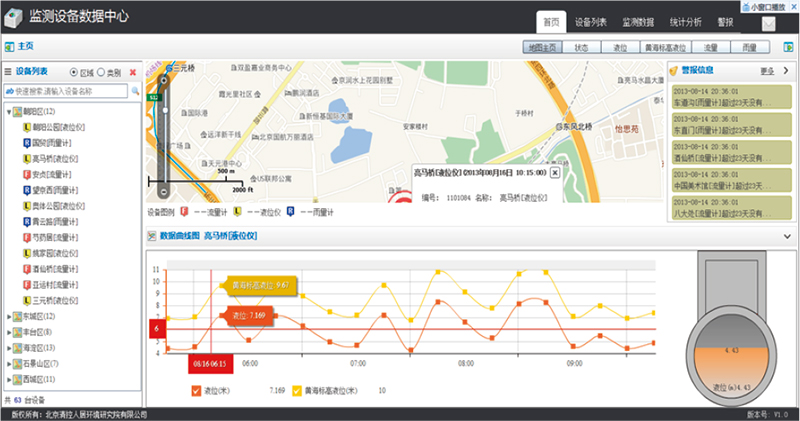Switch to the 统计分析 tab
Image resolution: width=800 pixels, height=421 pixels.
(686, 21)
